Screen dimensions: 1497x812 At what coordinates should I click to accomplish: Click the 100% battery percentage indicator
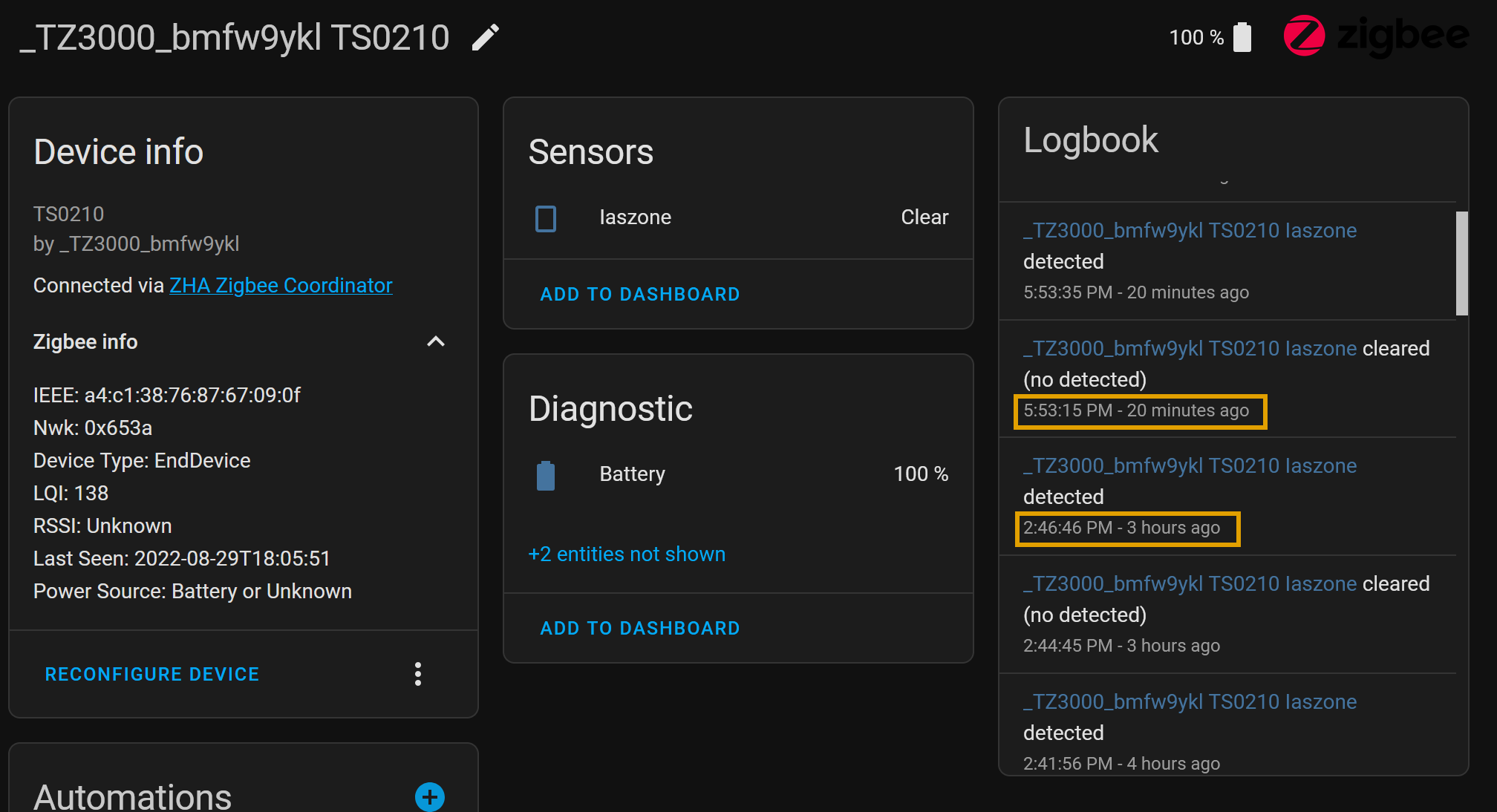(921, 474)
